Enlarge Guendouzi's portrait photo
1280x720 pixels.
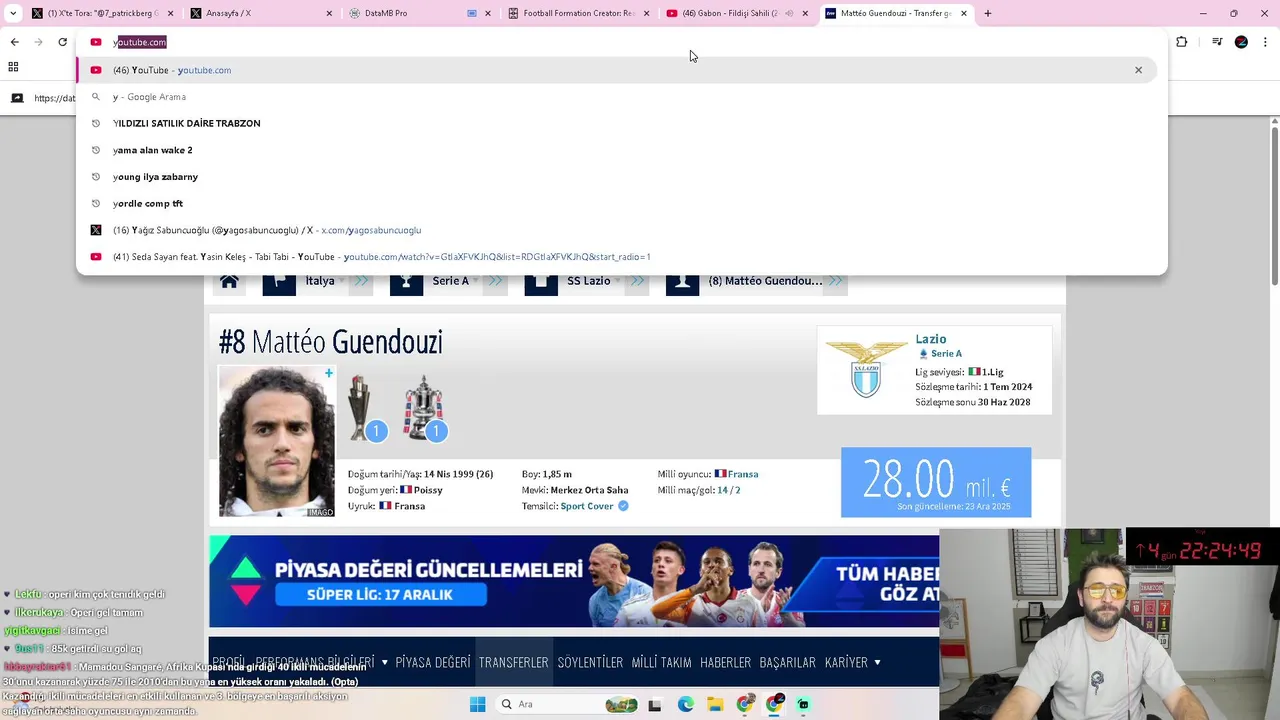(277, 441)
